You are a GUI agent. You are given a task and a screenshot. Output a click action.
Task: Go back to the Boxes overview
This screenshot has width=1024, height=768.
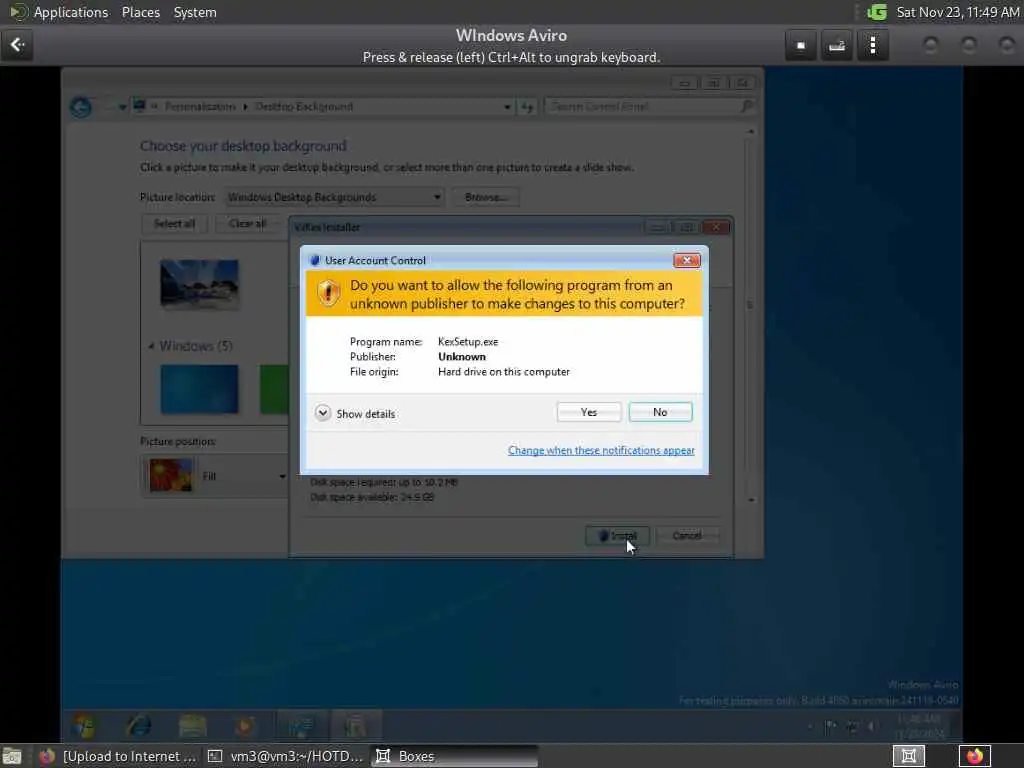click(17, 45)
